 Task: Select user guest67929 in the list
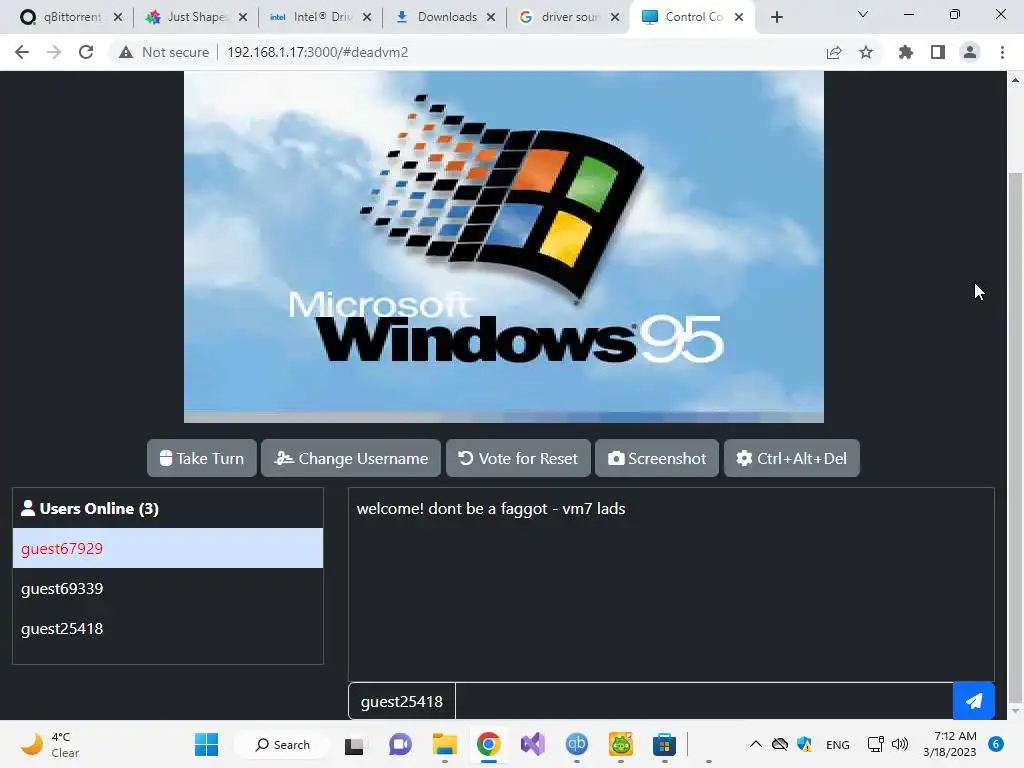pos(168,549)
